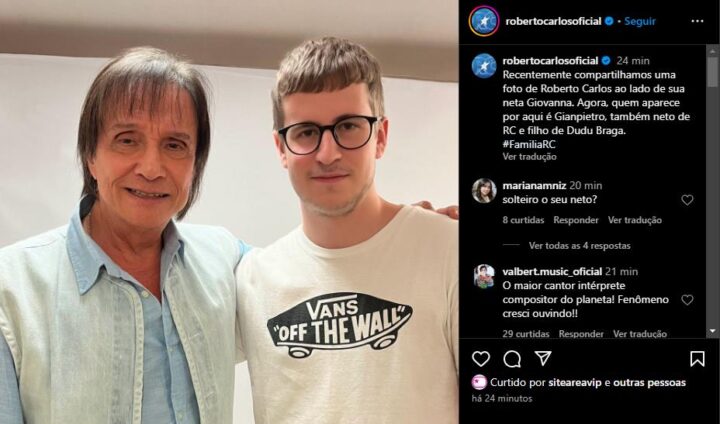Click the photo of the two men
This screenshot has width=720, height=424.
click(229, 212)
